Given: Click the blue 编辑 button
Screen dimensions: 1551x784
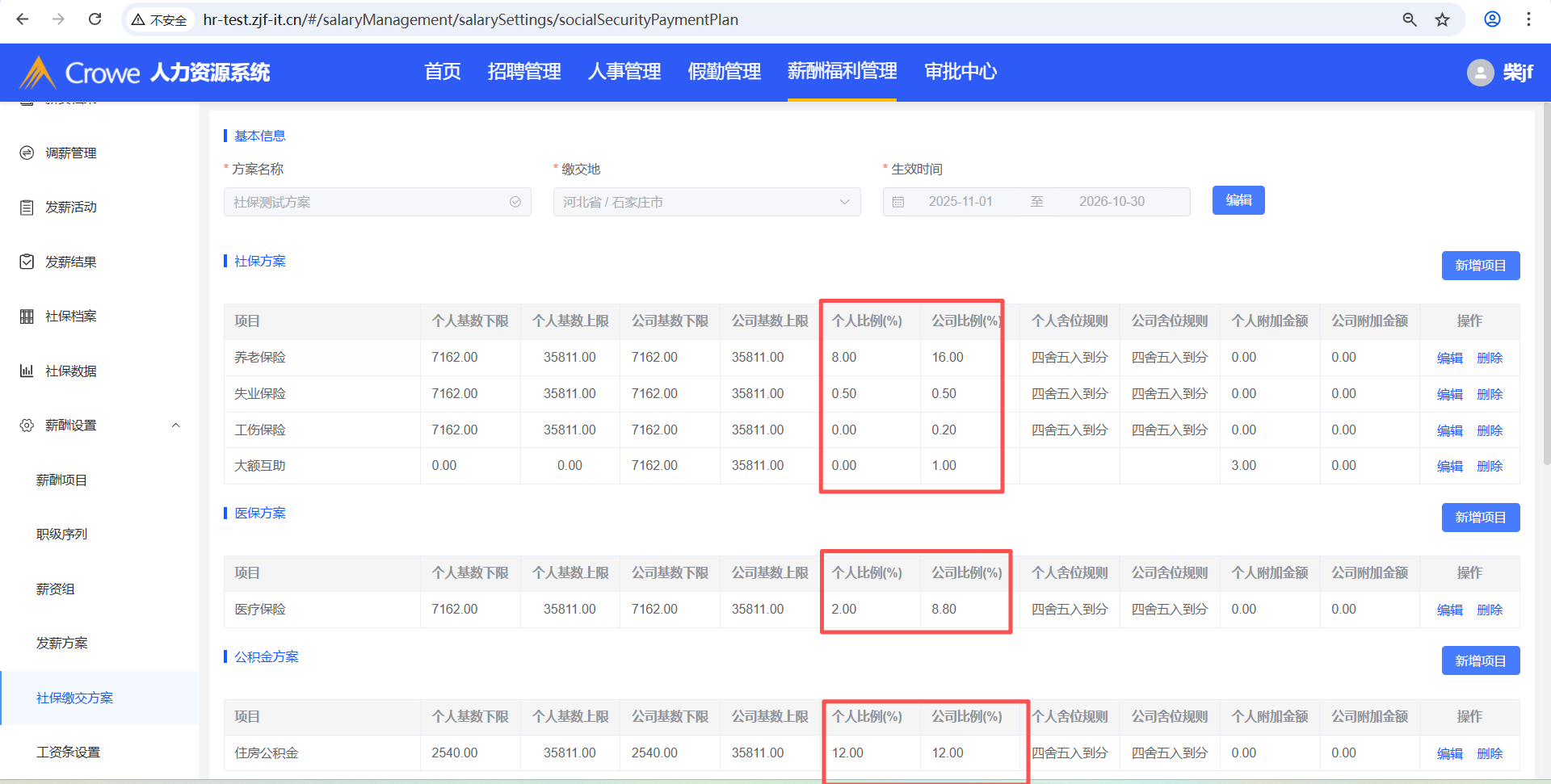Looking at the screenshot, I should point(1238,200).
